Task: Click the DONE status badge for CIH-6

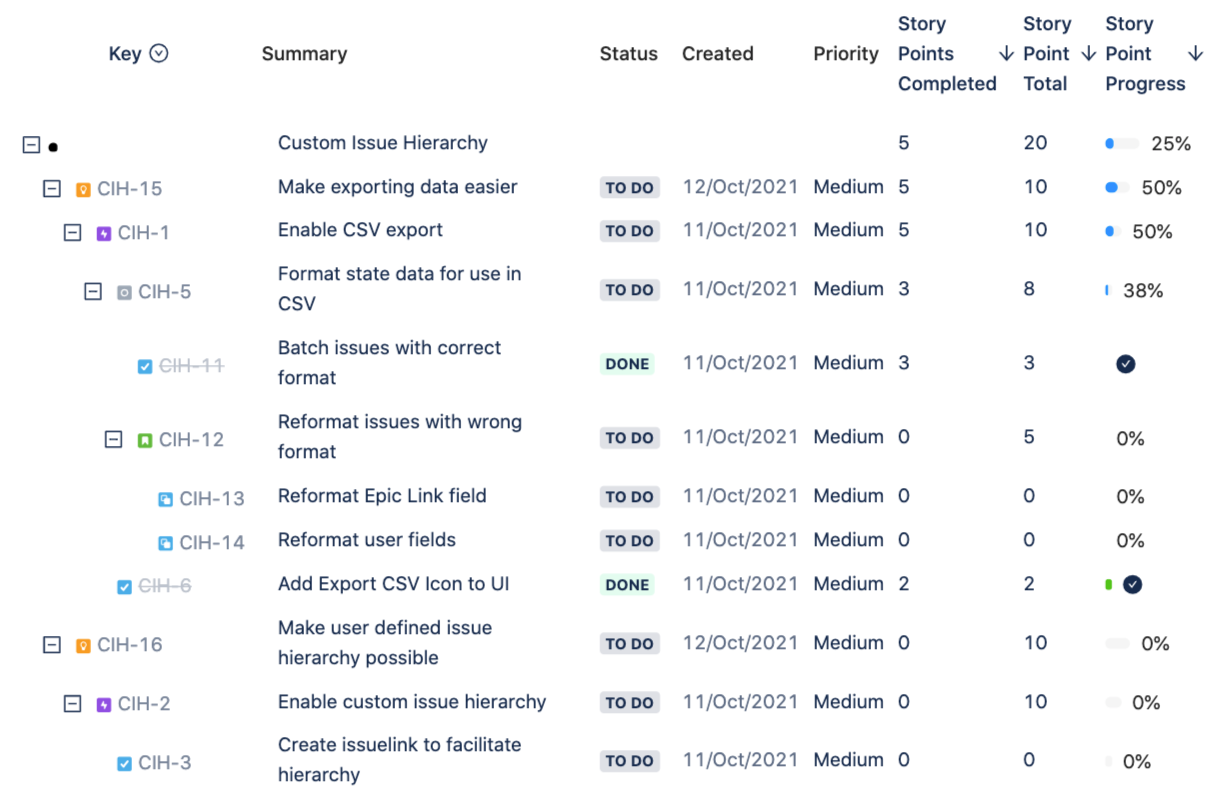Action: pyautogui.click(x=628, y=585)
